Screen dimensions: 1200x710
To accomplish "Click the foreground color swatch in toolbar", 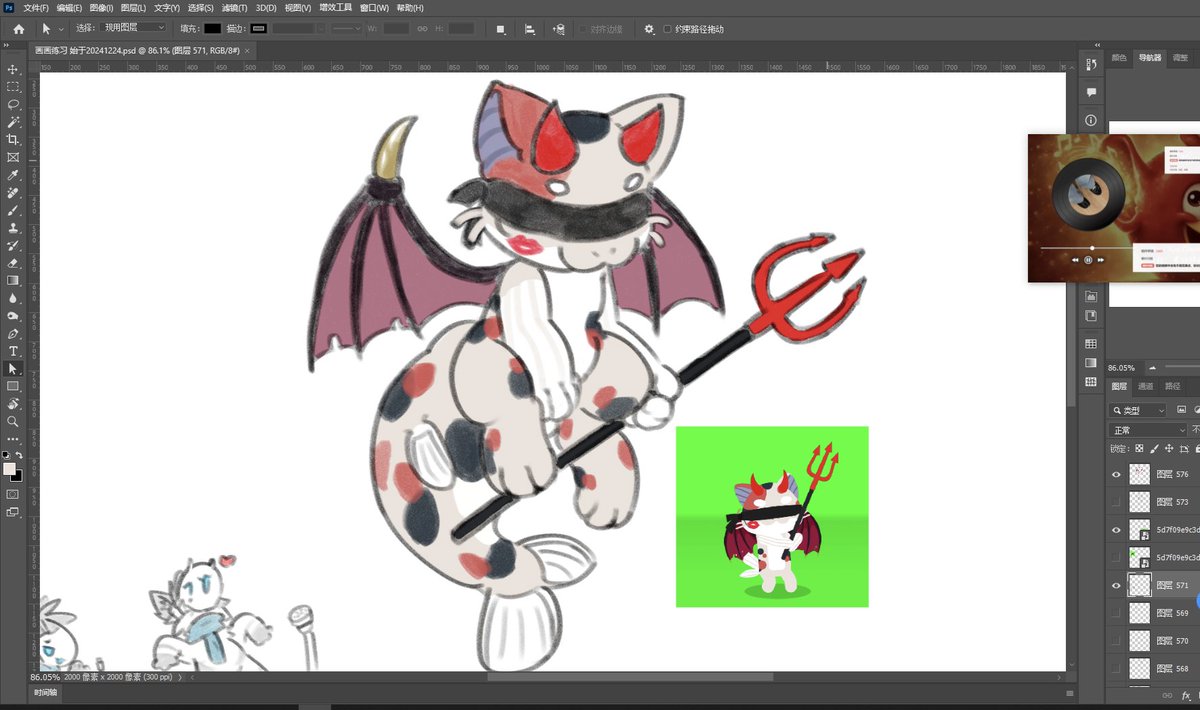I will coord(9,469).
